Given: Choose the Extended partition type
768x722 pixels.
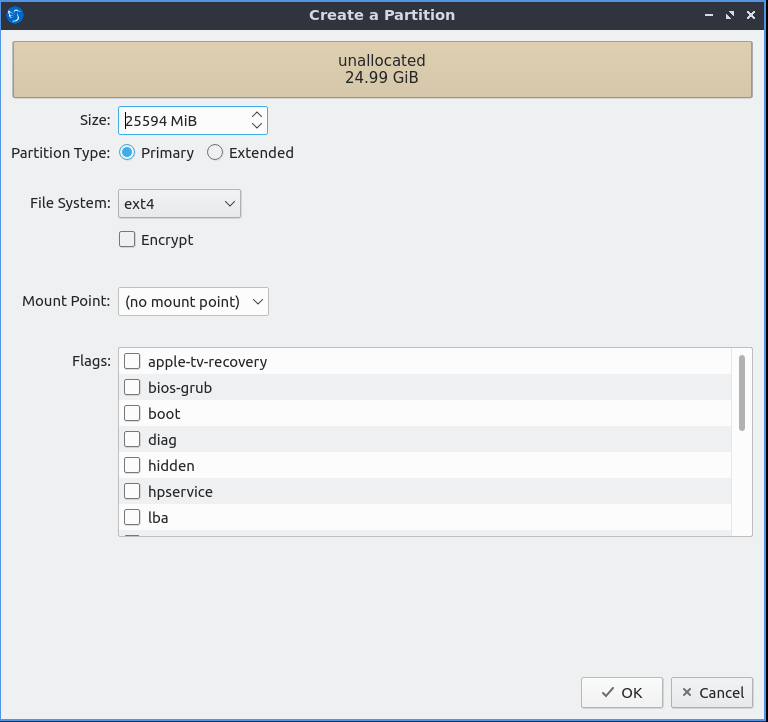Looking at the screenshot, I should point(215,153).
